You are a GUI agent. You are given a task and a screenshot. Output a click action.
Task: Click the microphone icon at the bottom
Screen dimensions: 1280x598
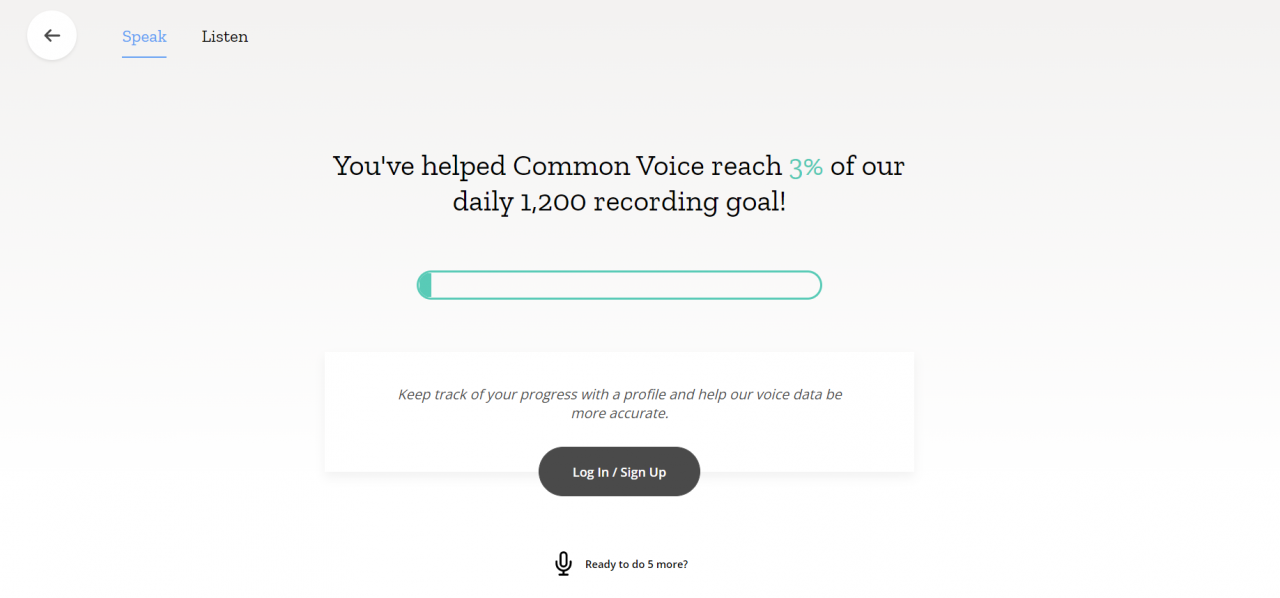(563, 564)
